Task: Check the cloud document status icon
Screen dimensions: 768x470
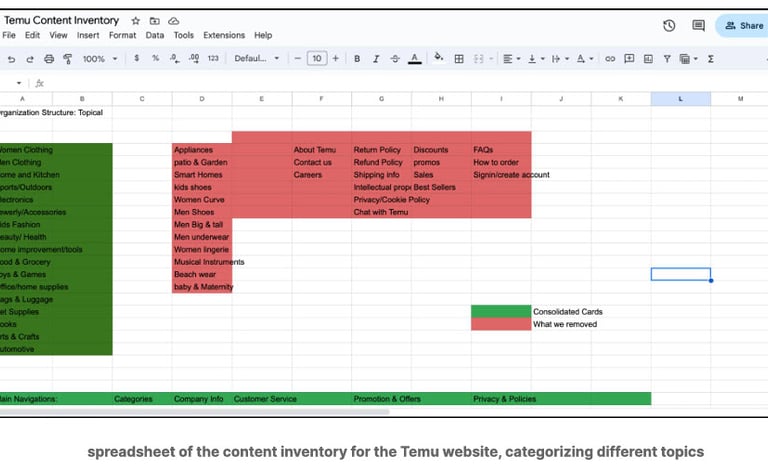Action: (173, 21)
